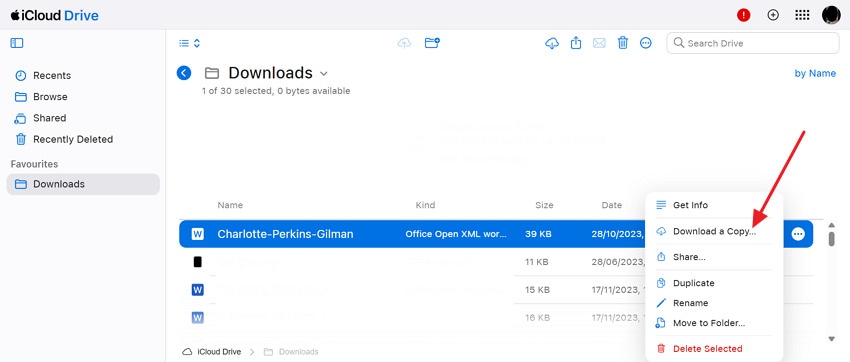Viewport: 850px width, 362px height.
Task: Open ellipsis button on Charlotte-Perkins-Gilman row
Action: [x=798, y=234]
